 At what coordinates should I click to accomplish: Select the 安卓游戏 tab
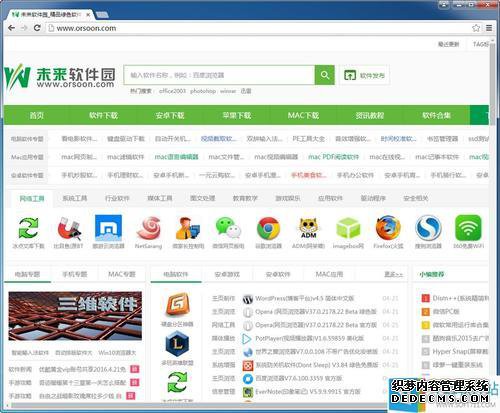pyautogui.click(x=227, y=274)
